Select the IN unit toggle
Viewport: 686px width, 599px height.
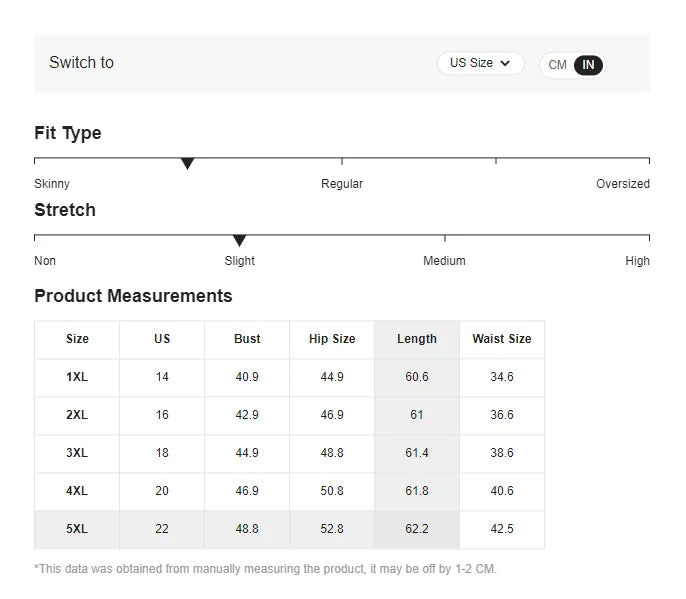pos(588,65)
